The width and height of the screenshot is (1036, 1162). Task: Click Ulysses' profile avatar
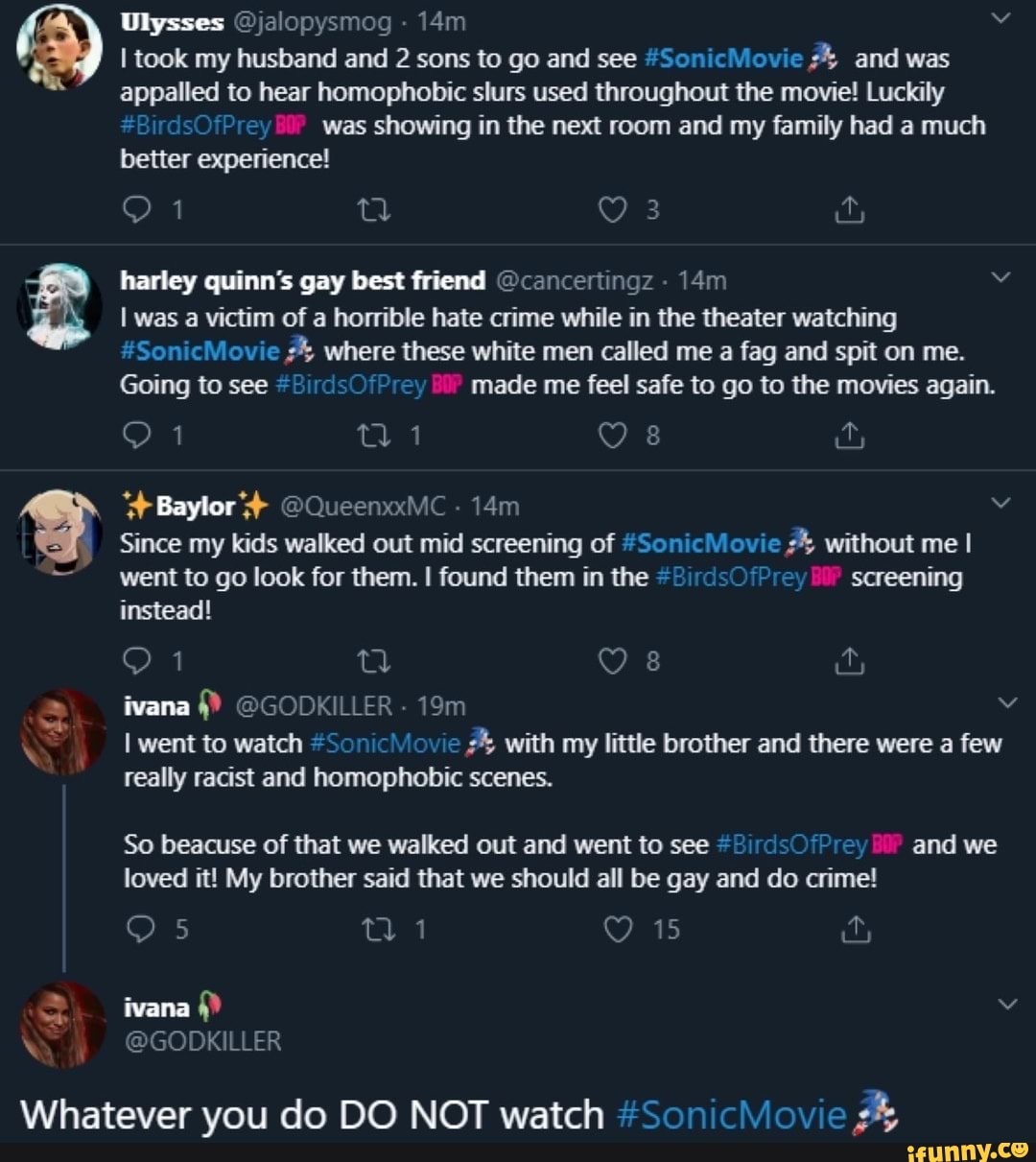tap(59, 46)
